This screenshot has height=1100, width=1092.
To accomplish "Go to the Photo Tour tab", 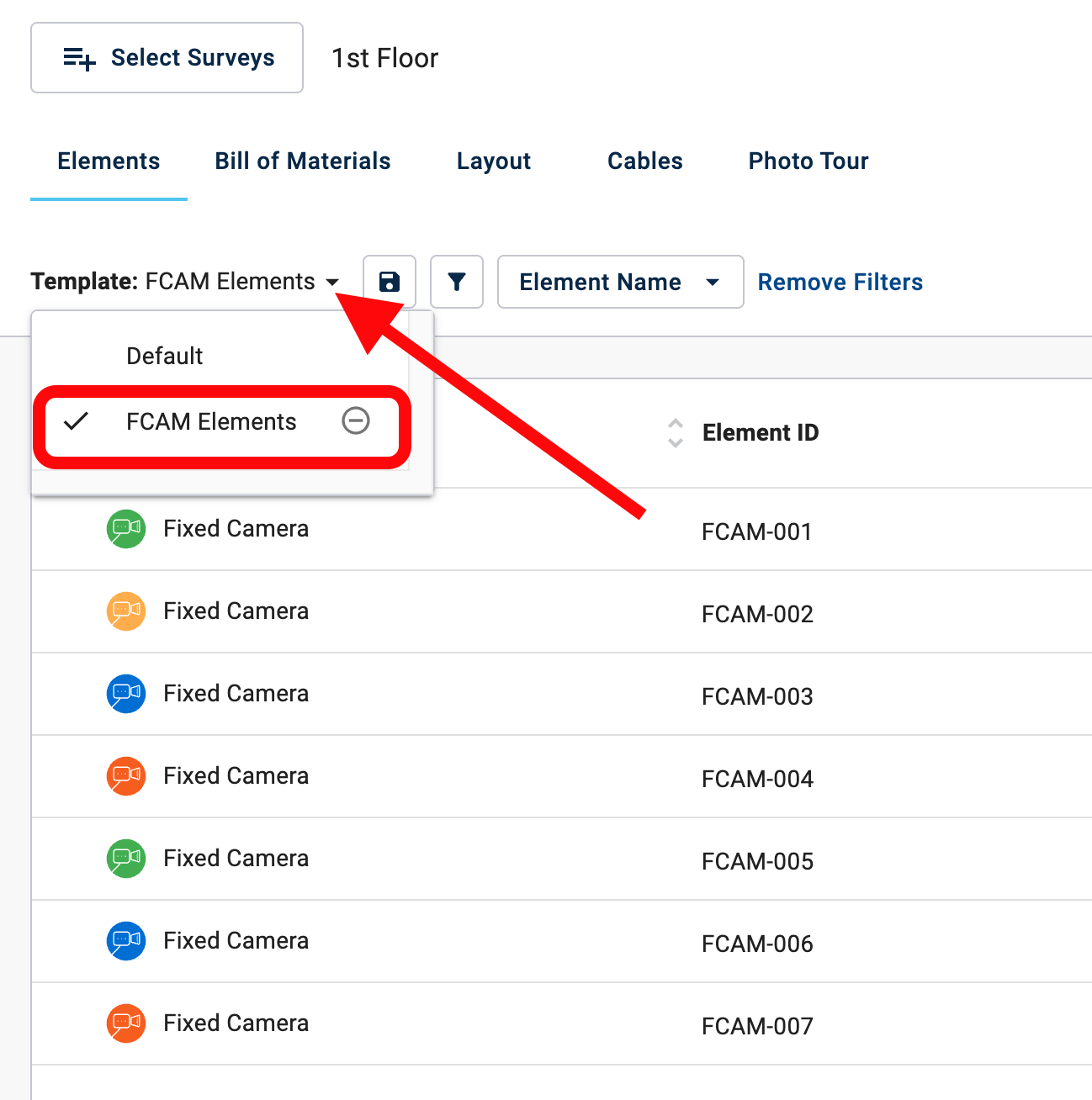I will coord(808,161).
